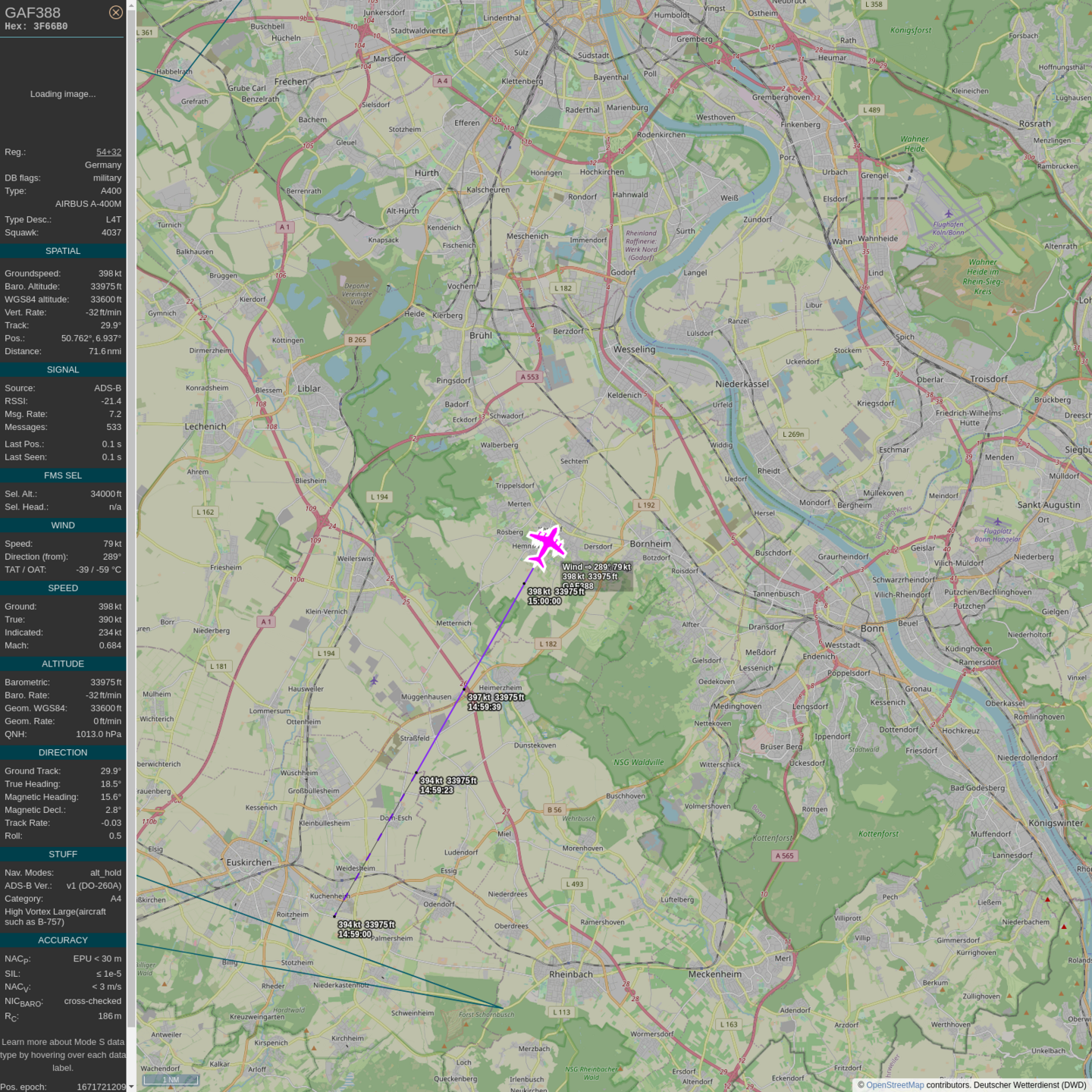Click the Flughafen Köln/Bonn airport icon
Viewport: 1092px width, 1092px height.
click(x=948, y=214)
